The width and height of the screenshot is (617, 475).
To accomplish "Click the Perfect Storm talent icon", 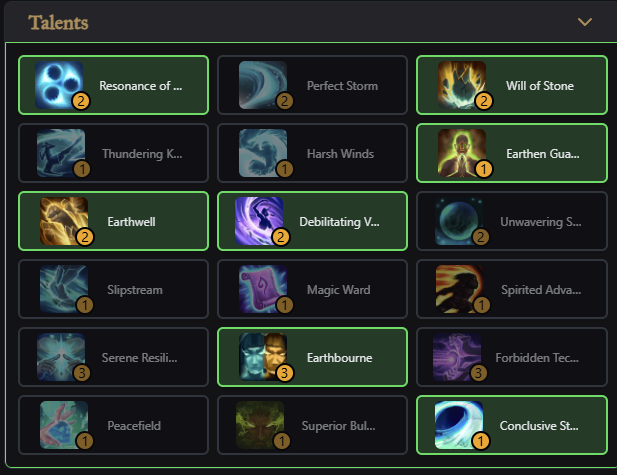I will click(262, 84).
